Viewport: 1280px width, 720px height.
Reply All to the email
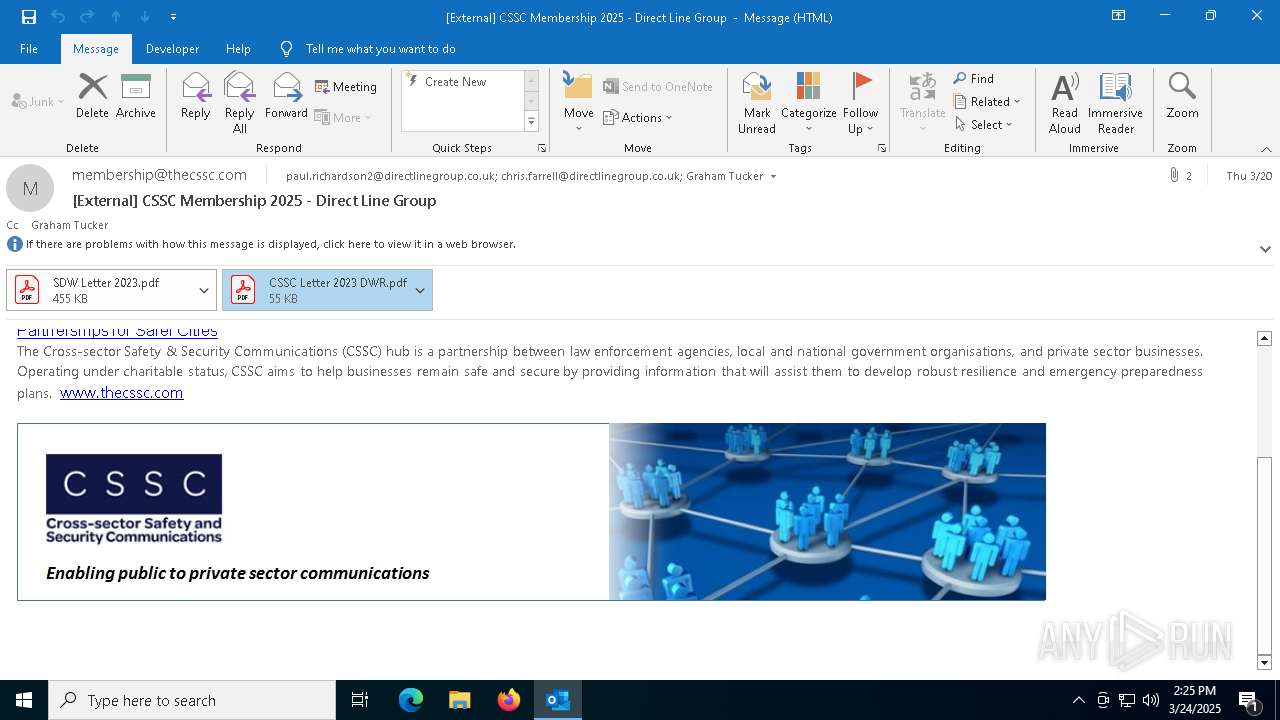[240, 103]
